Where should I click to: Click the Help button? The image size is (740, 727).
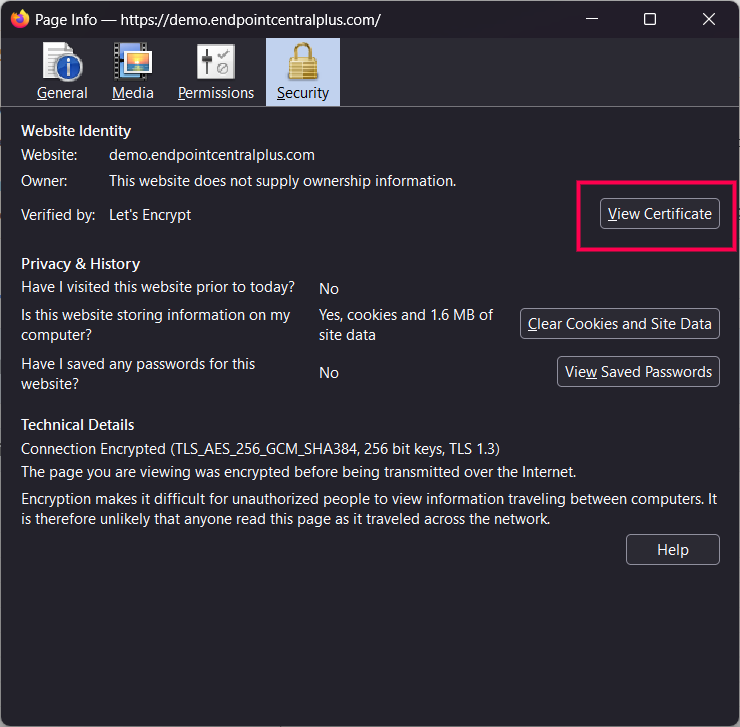(673, 549)
